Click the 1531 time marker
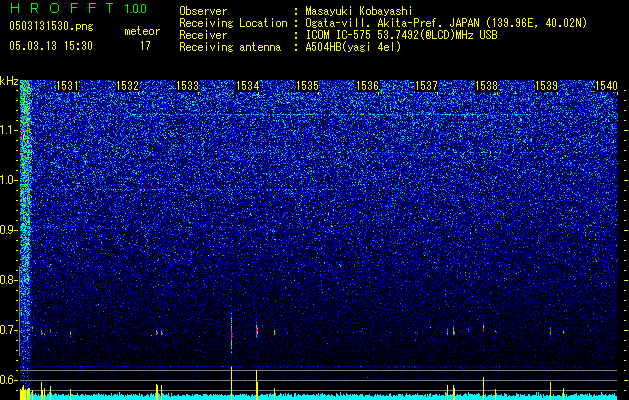The height and width of the screenshot is (400, 629). click(x=67, y=85)
